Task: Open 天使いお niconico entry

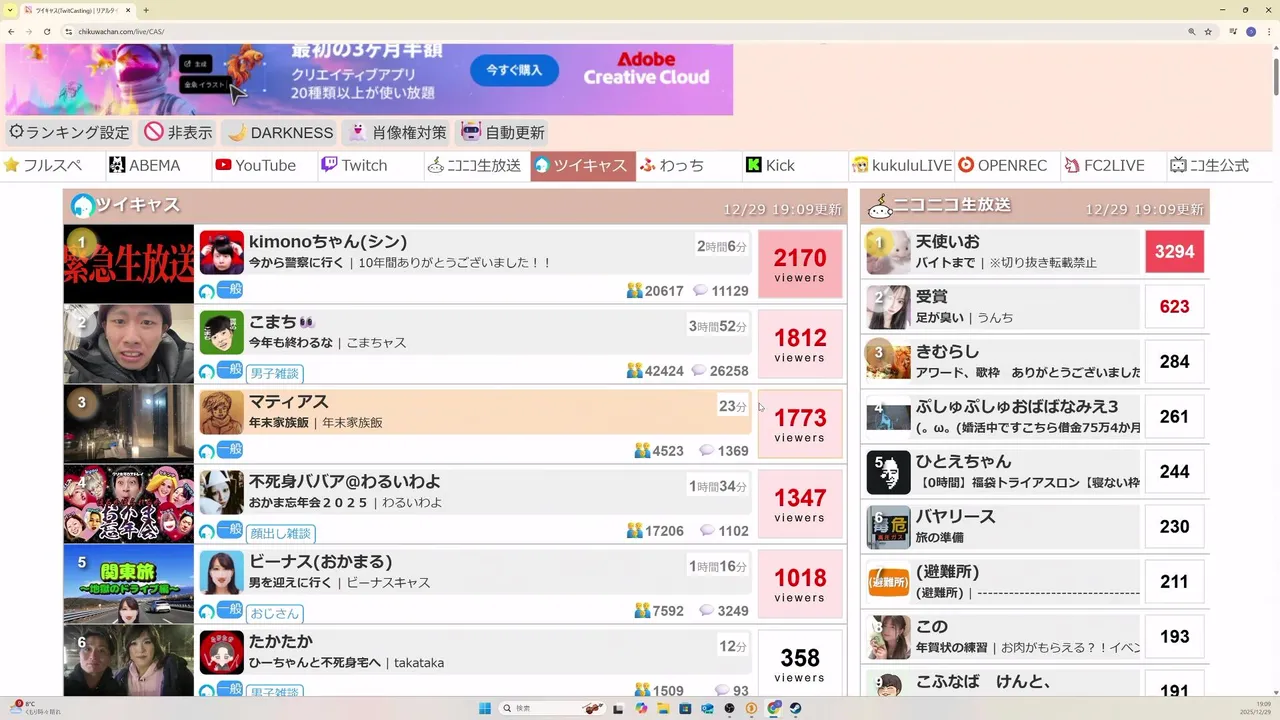Action: pos(1035,252)
